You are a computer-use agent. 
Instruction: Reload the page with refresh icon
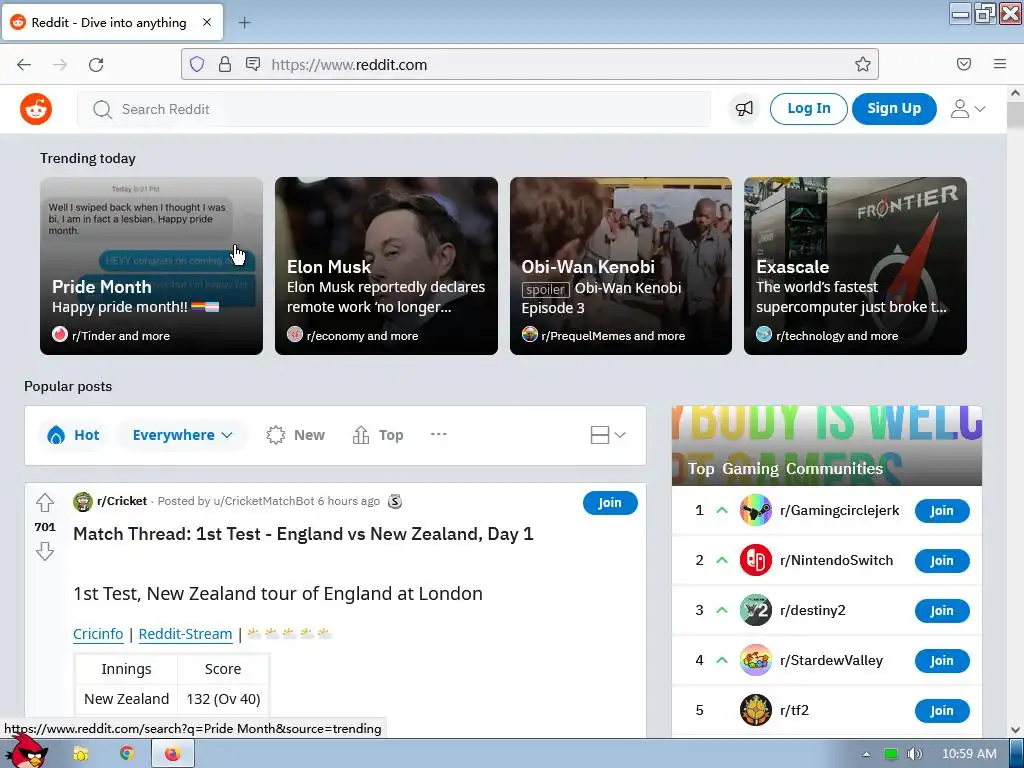click(96, 64)
